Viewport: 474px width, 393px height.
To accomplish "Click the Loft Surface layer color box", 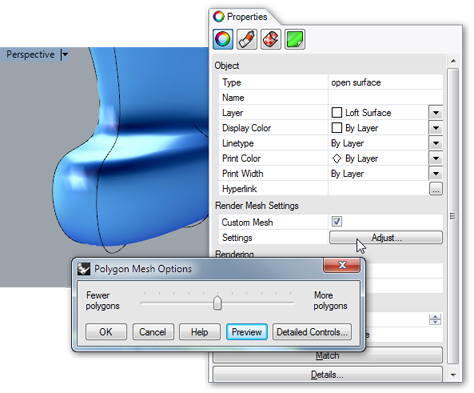I will point(337,113).
